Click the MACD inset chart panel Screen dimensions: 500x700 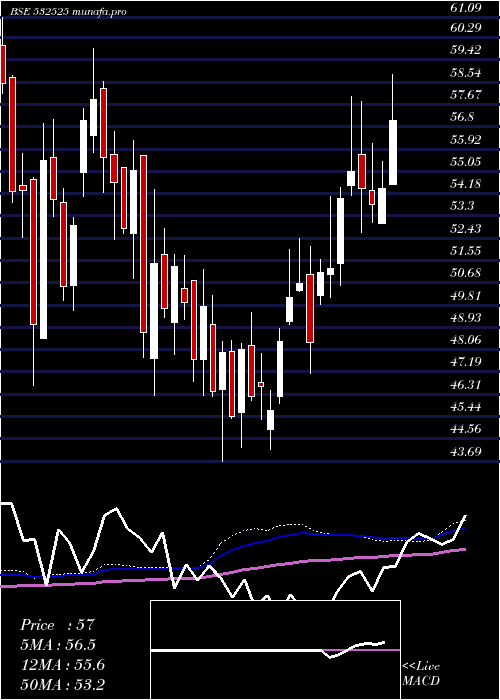(275, 650)
